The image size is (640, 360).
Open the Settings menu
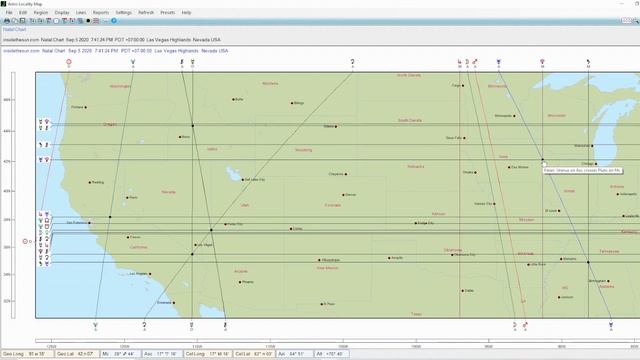point(123,13)
